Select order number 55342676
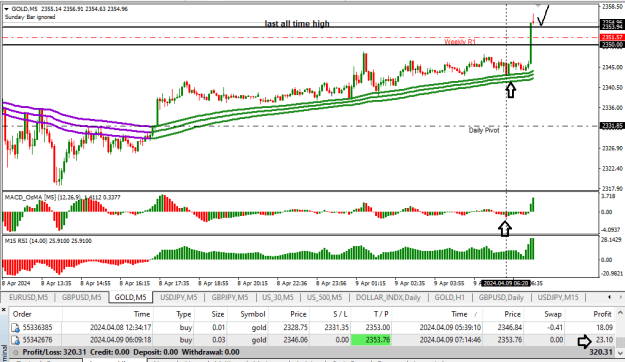 tap(37, 340)
